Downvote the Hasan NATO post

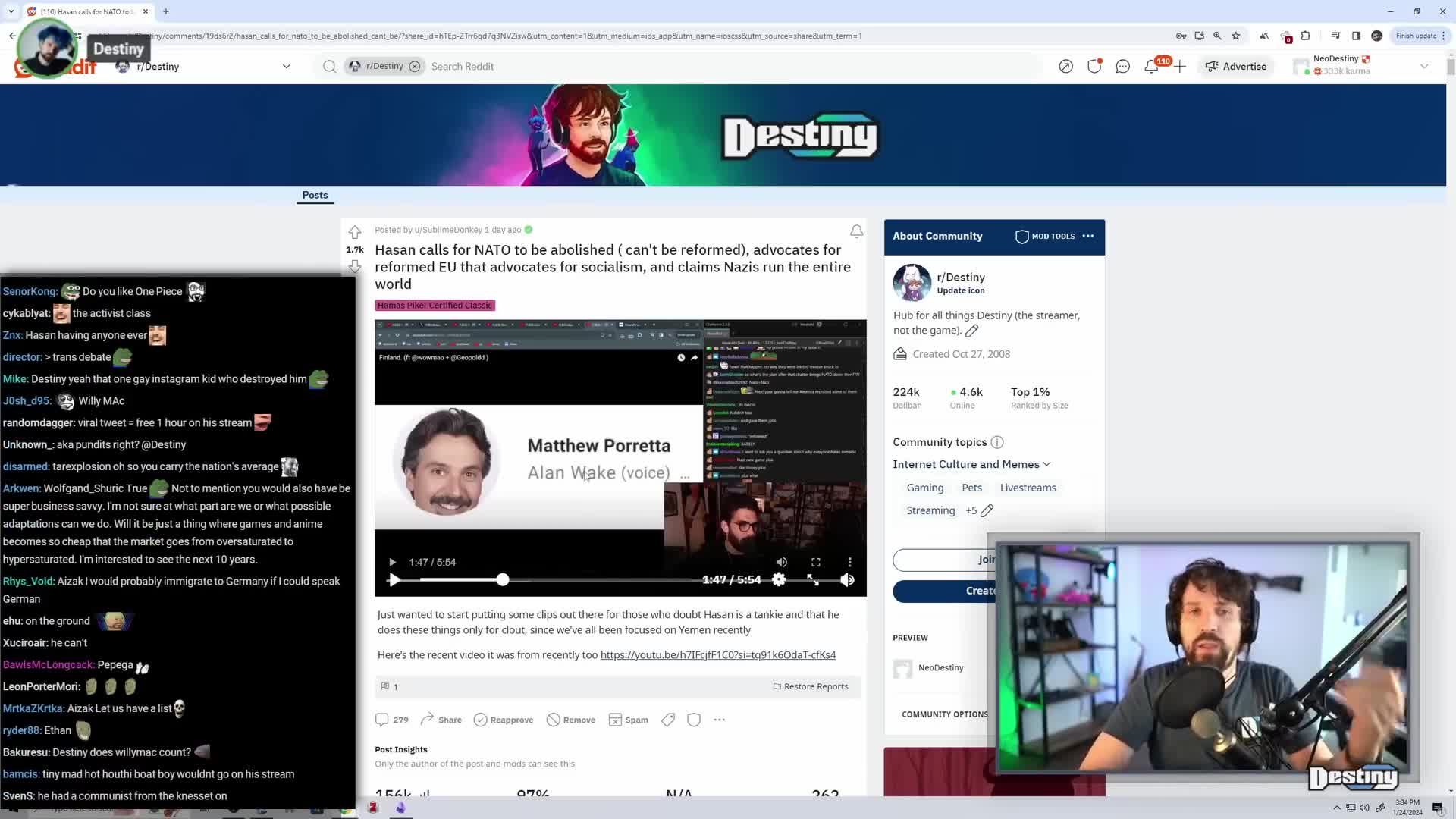click(354, 266)
